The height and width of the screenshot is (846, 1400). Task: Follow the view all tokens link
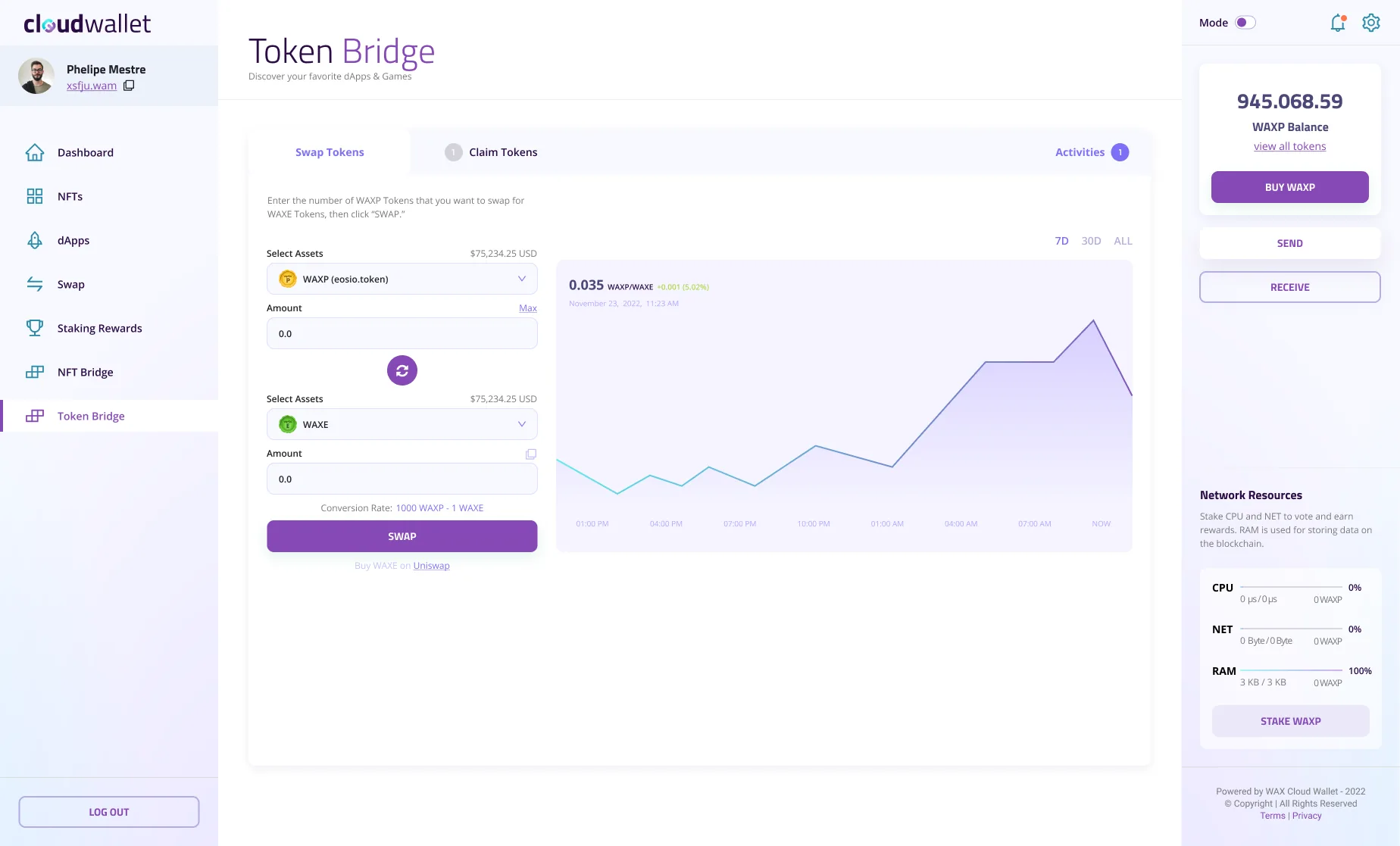[x=1289, y=146]
